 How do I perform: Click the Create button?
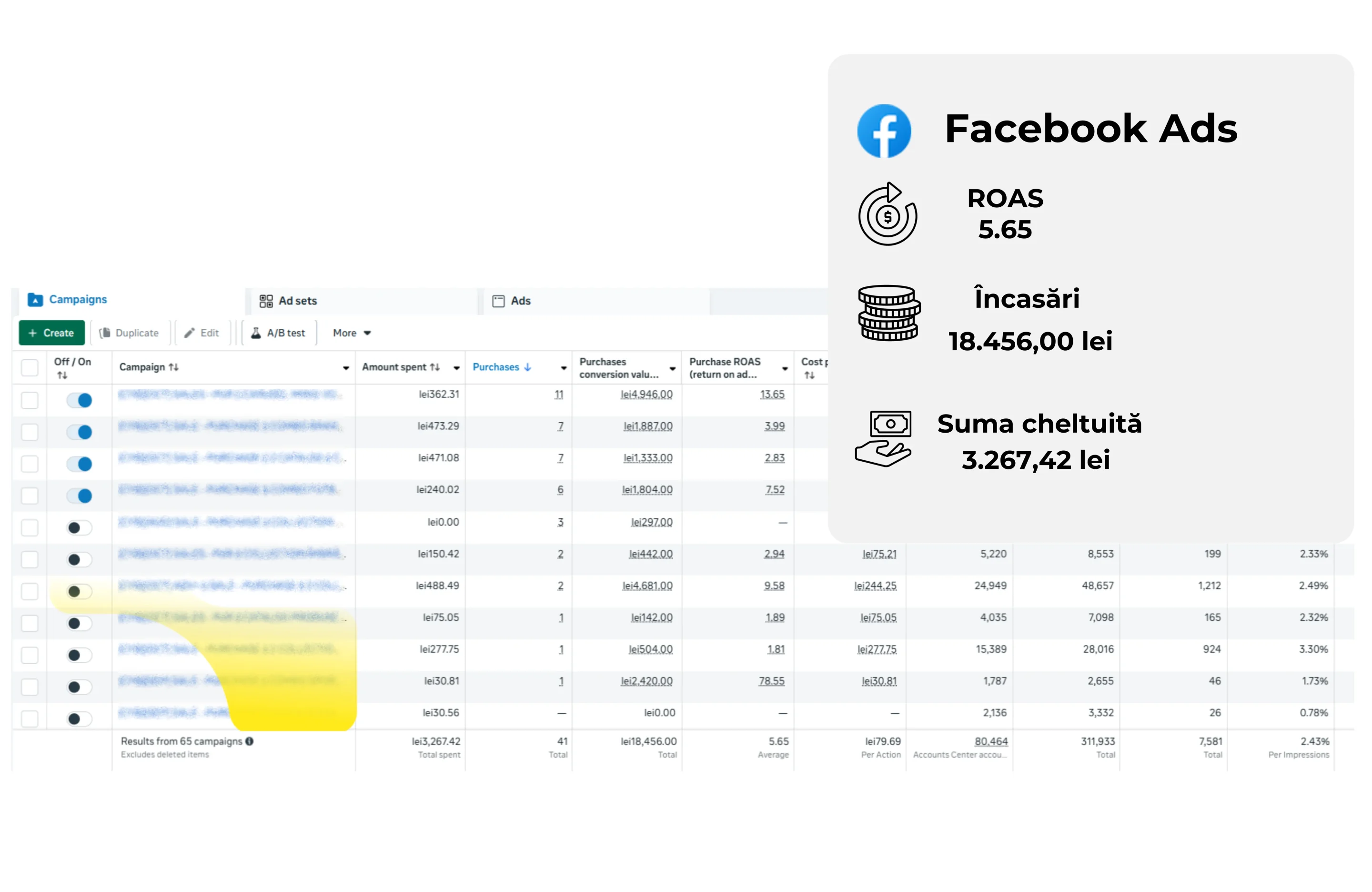51,333
